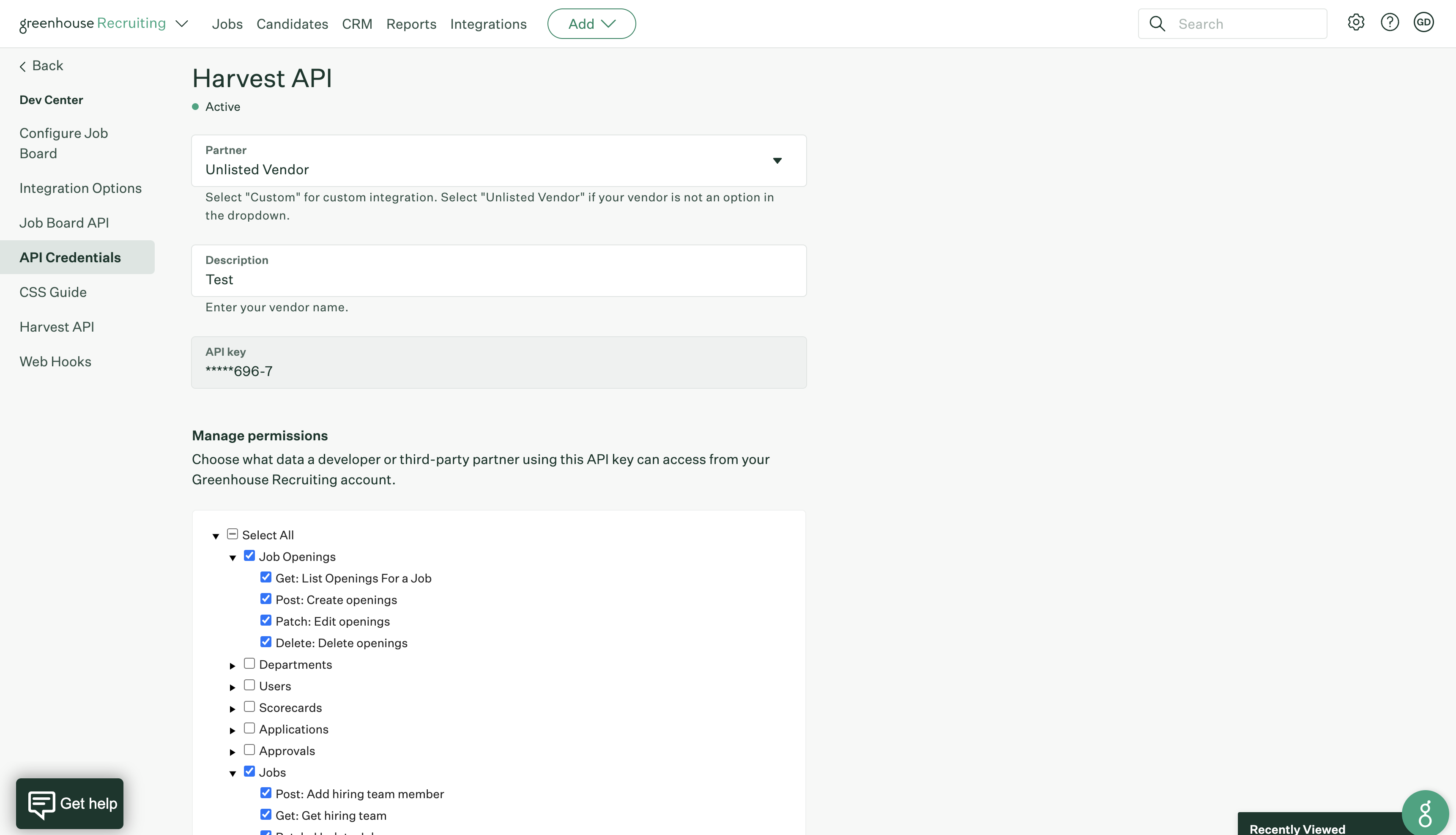Open the Jobs nav menu

point(227,24)
